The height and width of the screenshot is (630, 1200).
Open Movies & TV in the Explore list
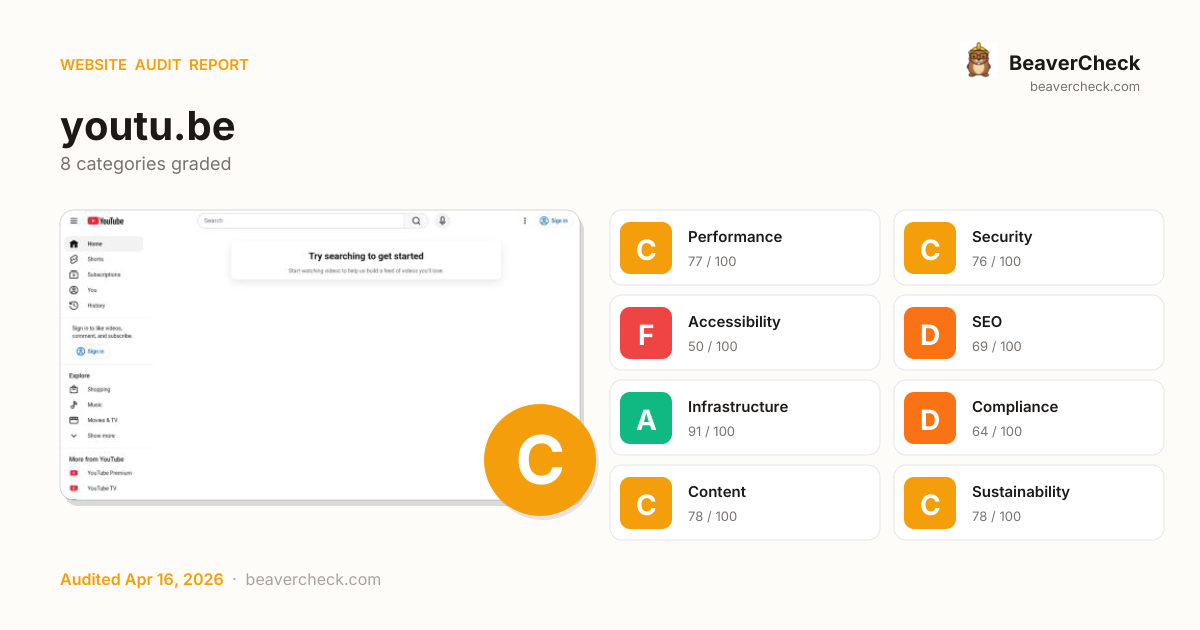pyautogui.click(x=101, y=420)
